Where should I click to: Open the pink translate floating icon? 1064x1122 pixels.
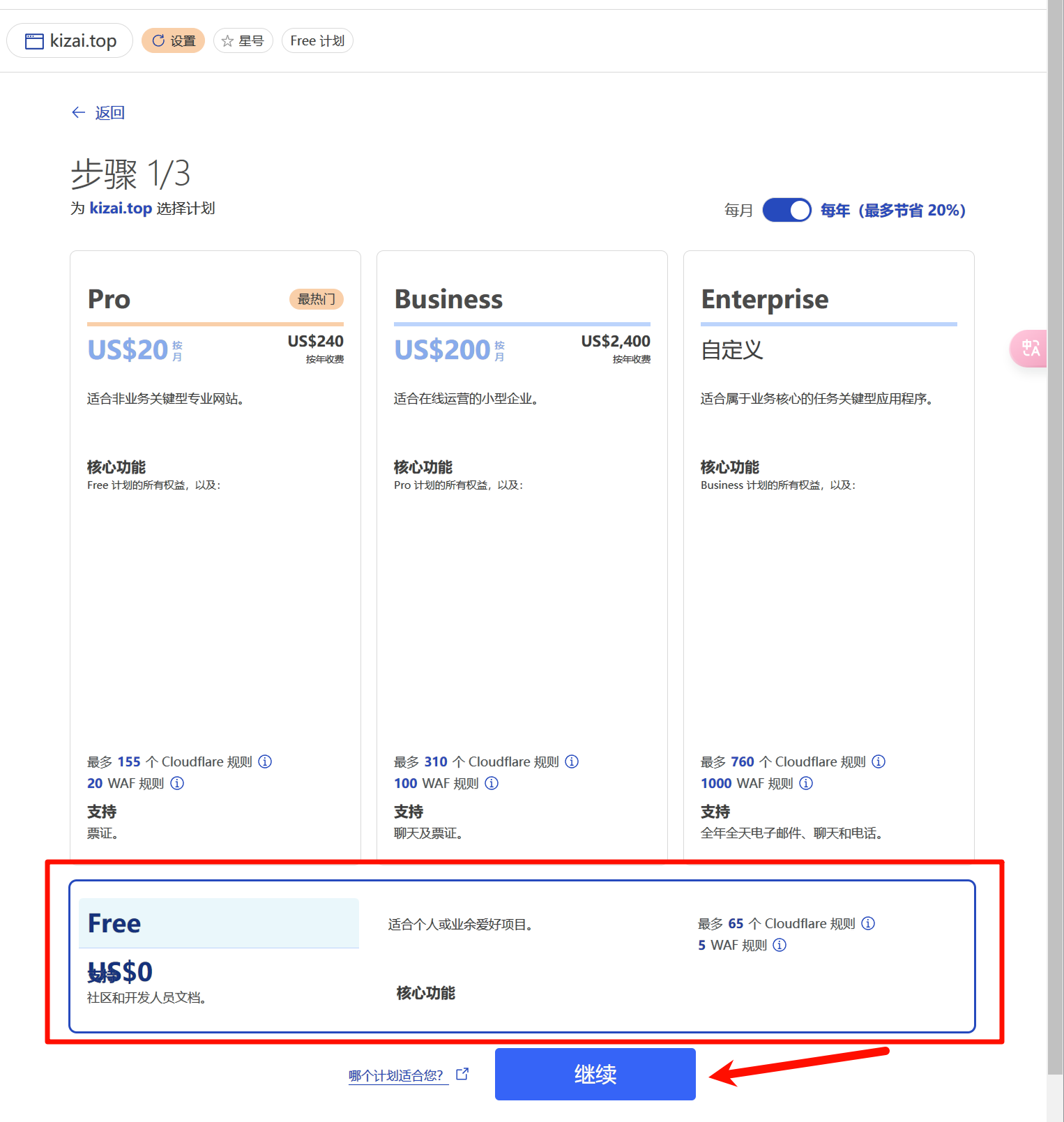pyautogui.click(x=1029, y=348)
